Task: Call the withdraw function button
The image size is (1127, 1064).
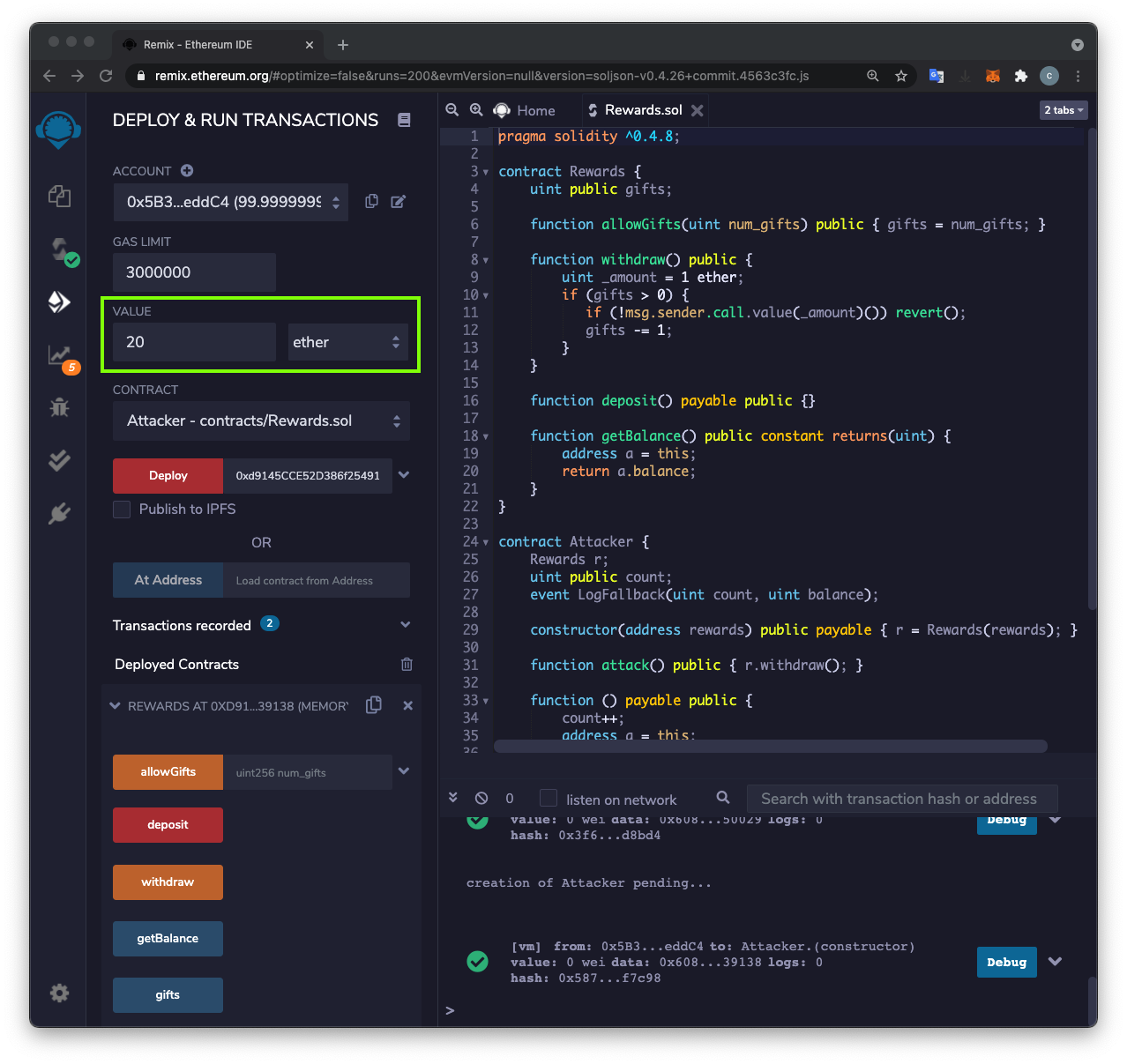Action: (x=168, y=882)
